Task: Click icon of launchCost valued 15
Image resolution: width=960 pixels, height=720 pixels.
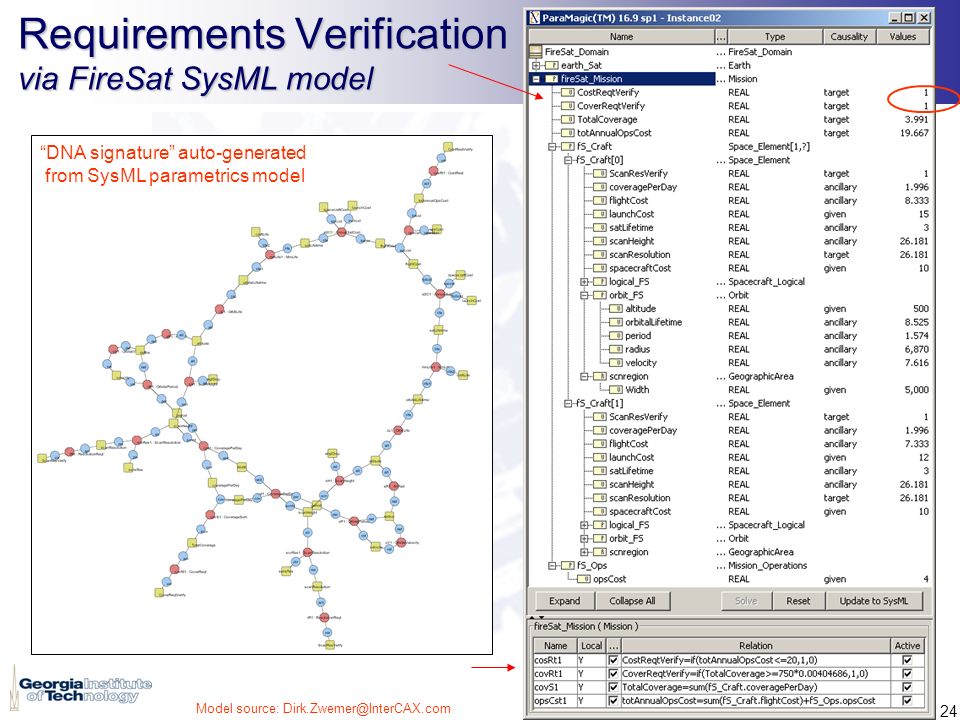Action: 599,214
